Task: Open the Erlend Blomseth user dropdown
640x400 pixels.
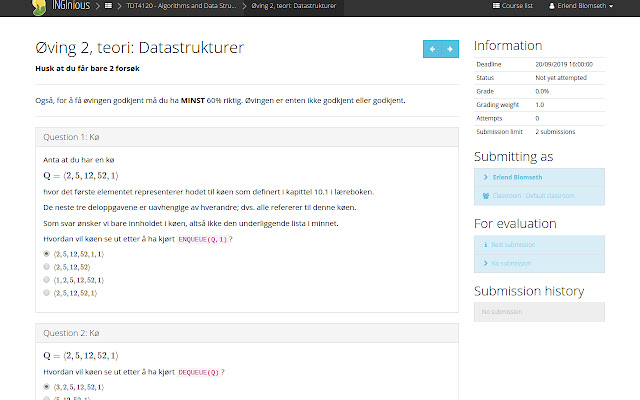Action: tap(605, 7)
